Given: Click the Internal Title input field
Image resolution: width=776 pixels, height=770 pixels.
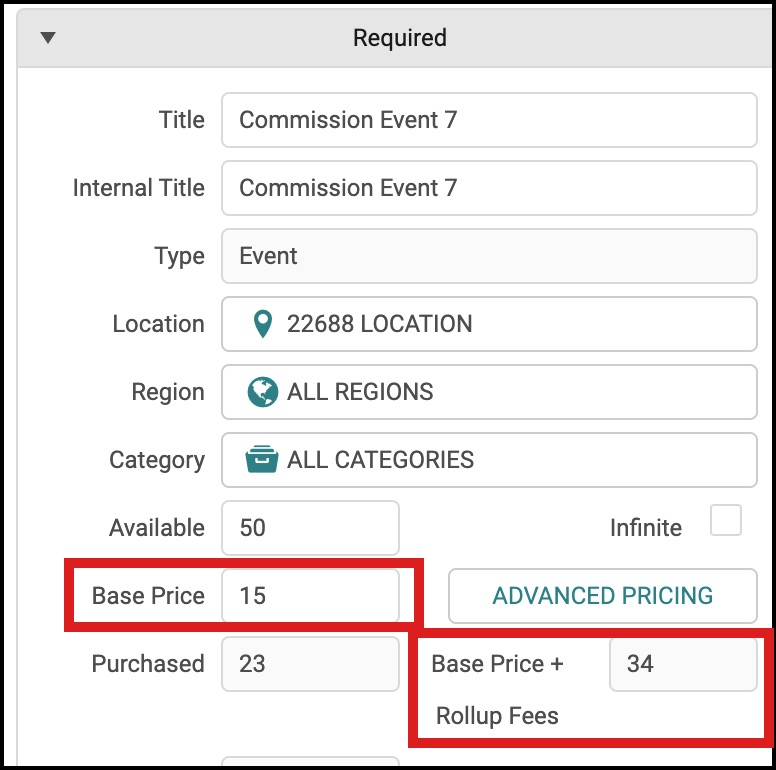Looking at the screenshot, I should [x=488, y=188].
